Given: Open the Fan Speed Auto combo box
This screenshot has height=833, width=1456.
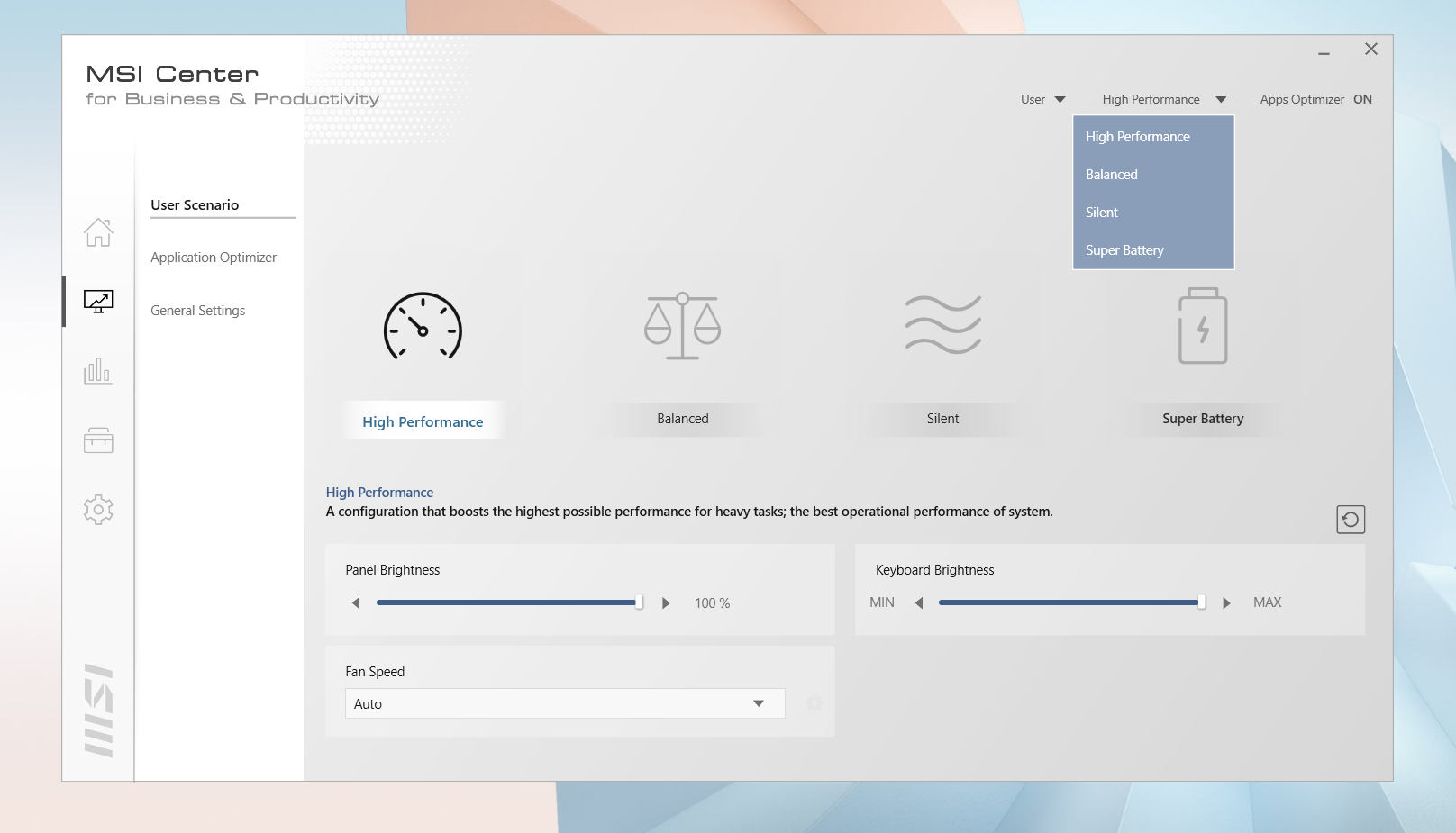Looking at the screenshot, I should [565, 703].
